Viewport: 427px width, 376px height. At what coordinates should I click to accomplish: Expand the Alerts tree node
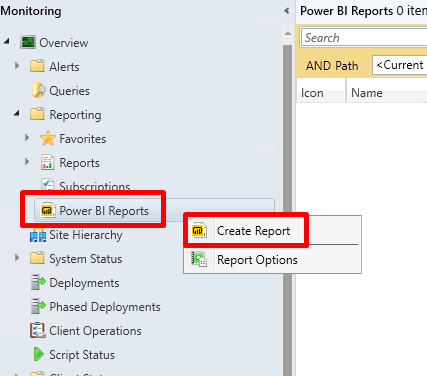17,66
